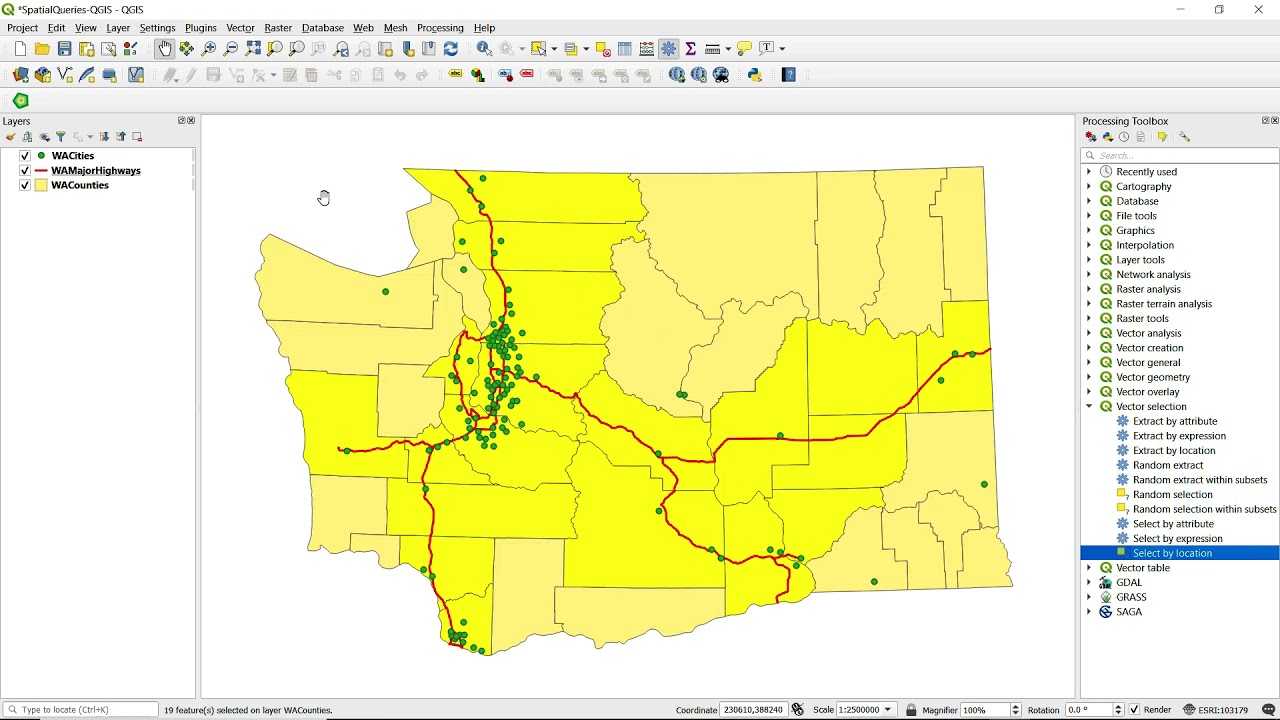Image resolution: width=1280 pixels, height=720 pixels.
Task: Click the Zoom Full extent icon
Action: (253, 48)
